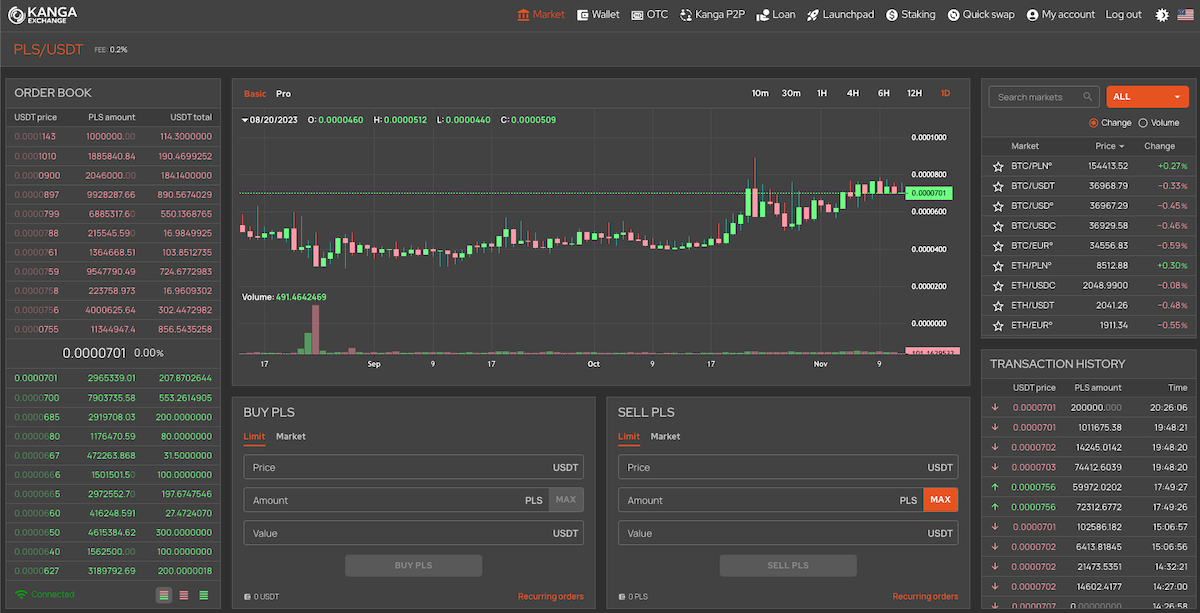Set chart interval to 1D
The height and width of the screenshot is (613, 1200).
[945, 93]
